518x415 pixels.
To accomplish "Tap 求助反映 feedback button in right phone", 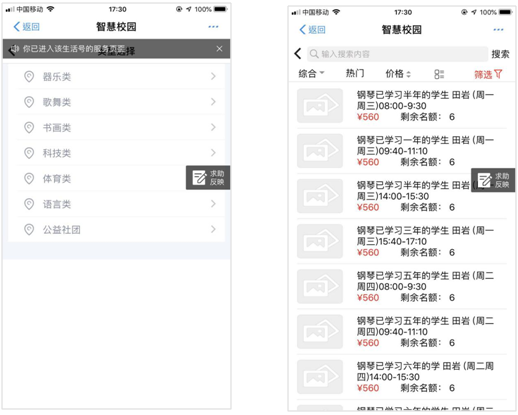I will [493, 180].
